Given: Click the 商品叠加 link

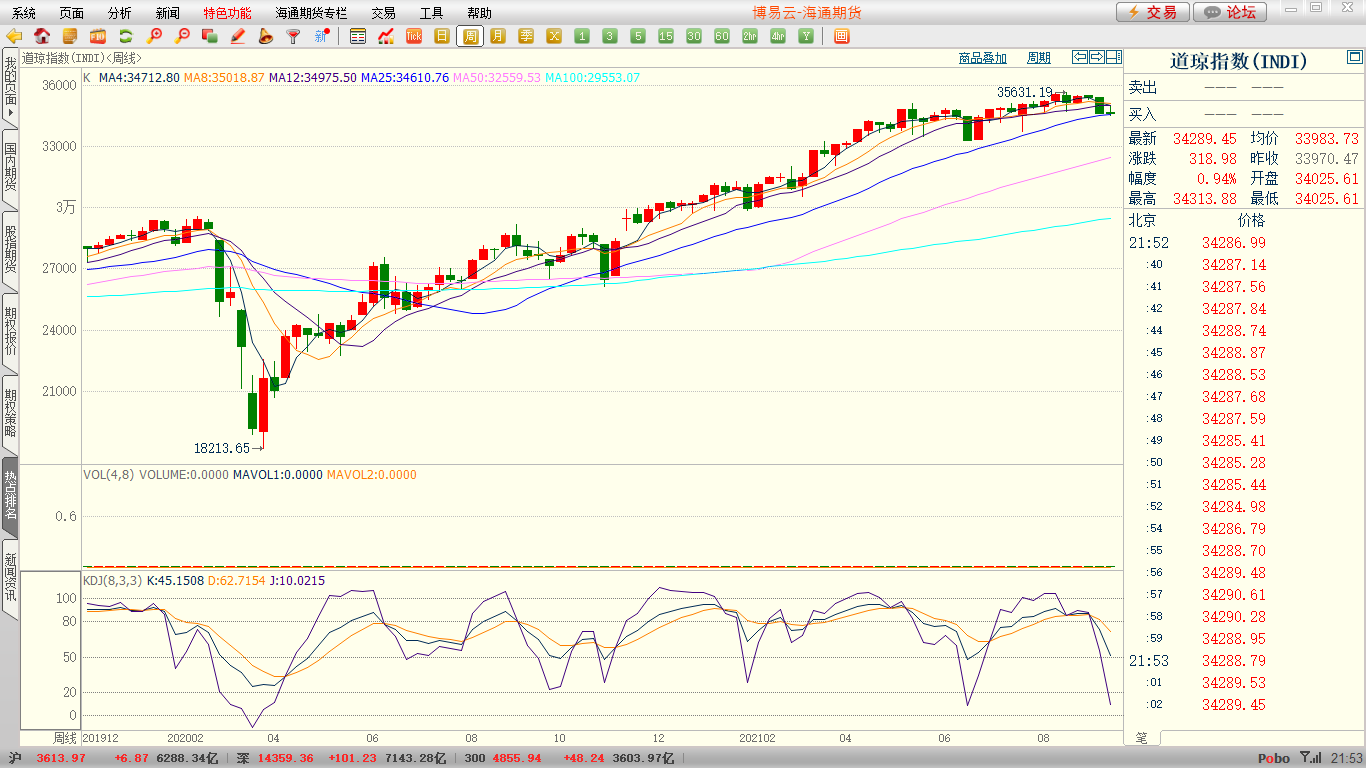Looking at the screenshot, I should click(x=983, y=58).
